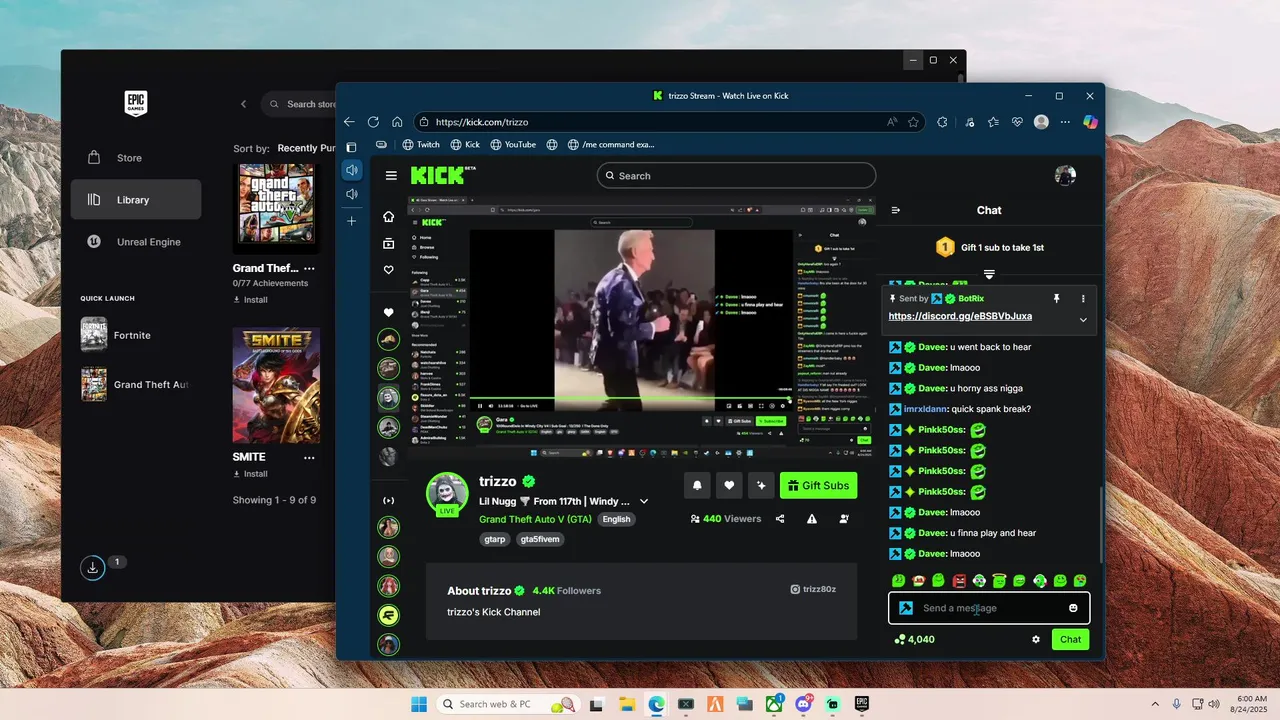Click the Kick logo
1280x720 pixels.
coord(438,175)
